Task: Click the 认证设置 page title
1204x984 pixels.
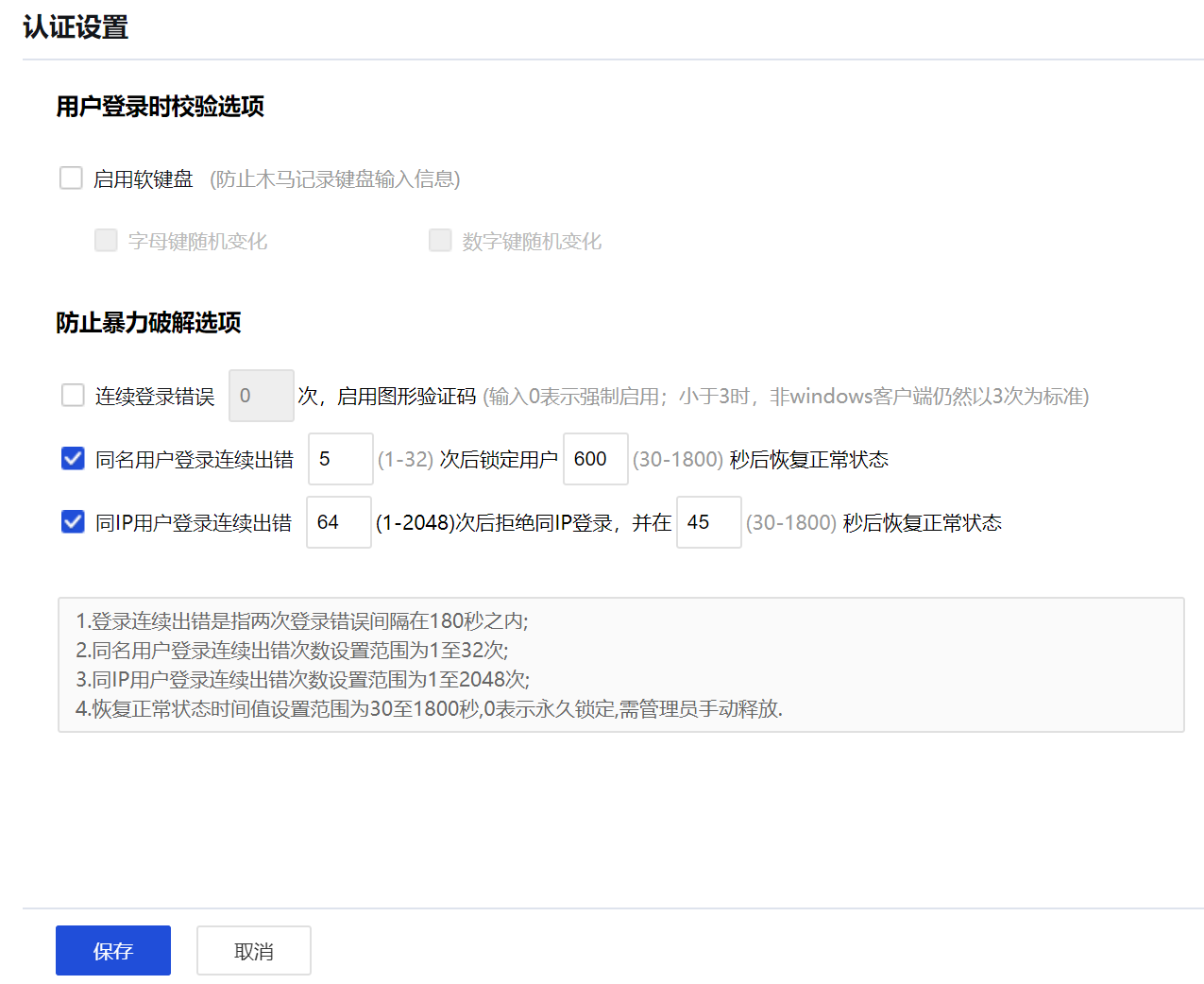Action: click(x=76, y=27)
